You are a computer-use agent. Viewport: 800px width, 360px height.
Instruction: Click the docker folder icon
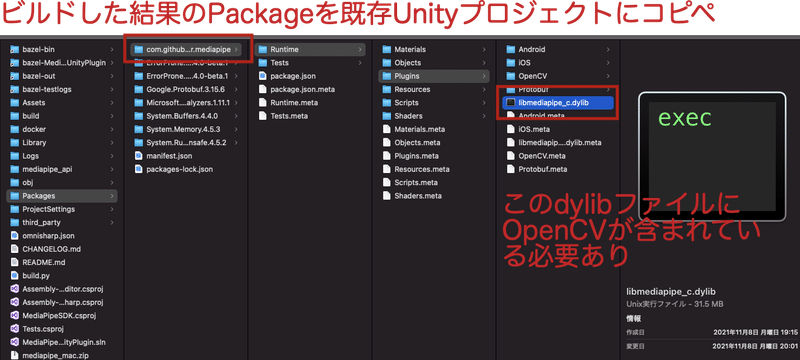(x=15, y=129)
